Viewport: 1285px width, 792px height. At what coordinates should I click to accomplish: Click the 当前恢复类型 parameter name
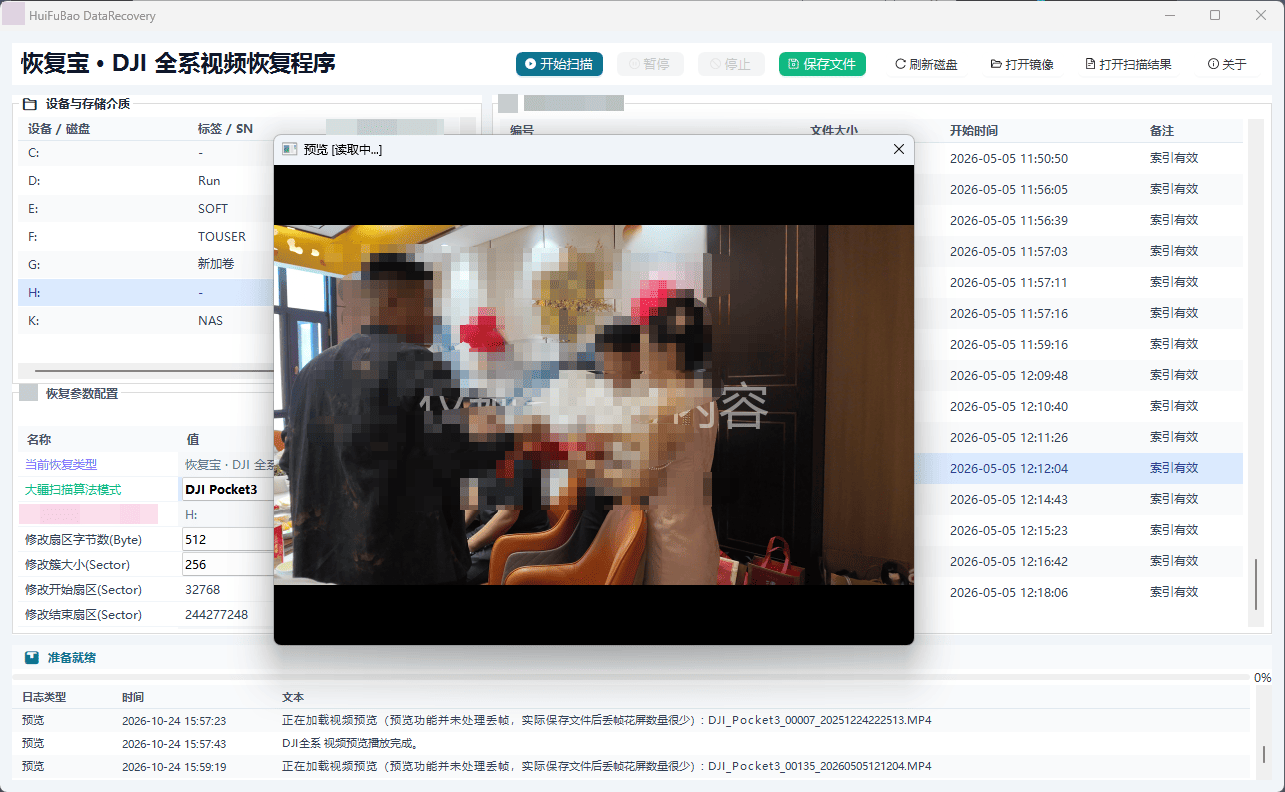pyautogui.click(x=61, y=464)
